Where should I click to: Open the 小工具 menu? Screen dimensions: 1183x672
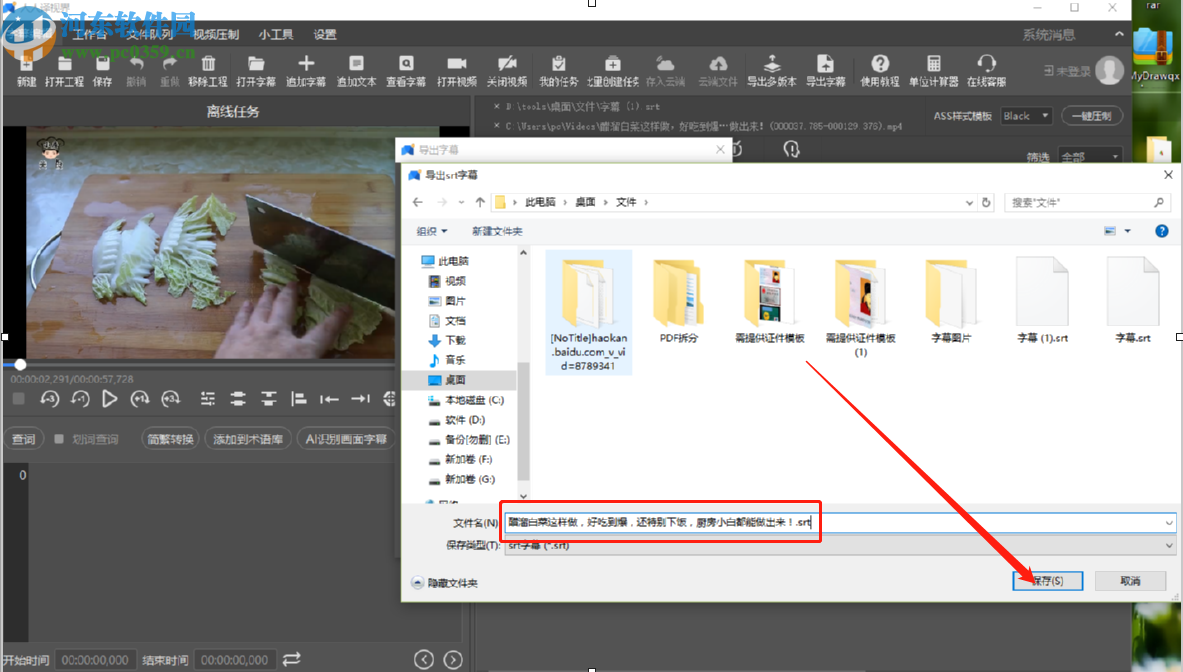click(x=275, y=33)
